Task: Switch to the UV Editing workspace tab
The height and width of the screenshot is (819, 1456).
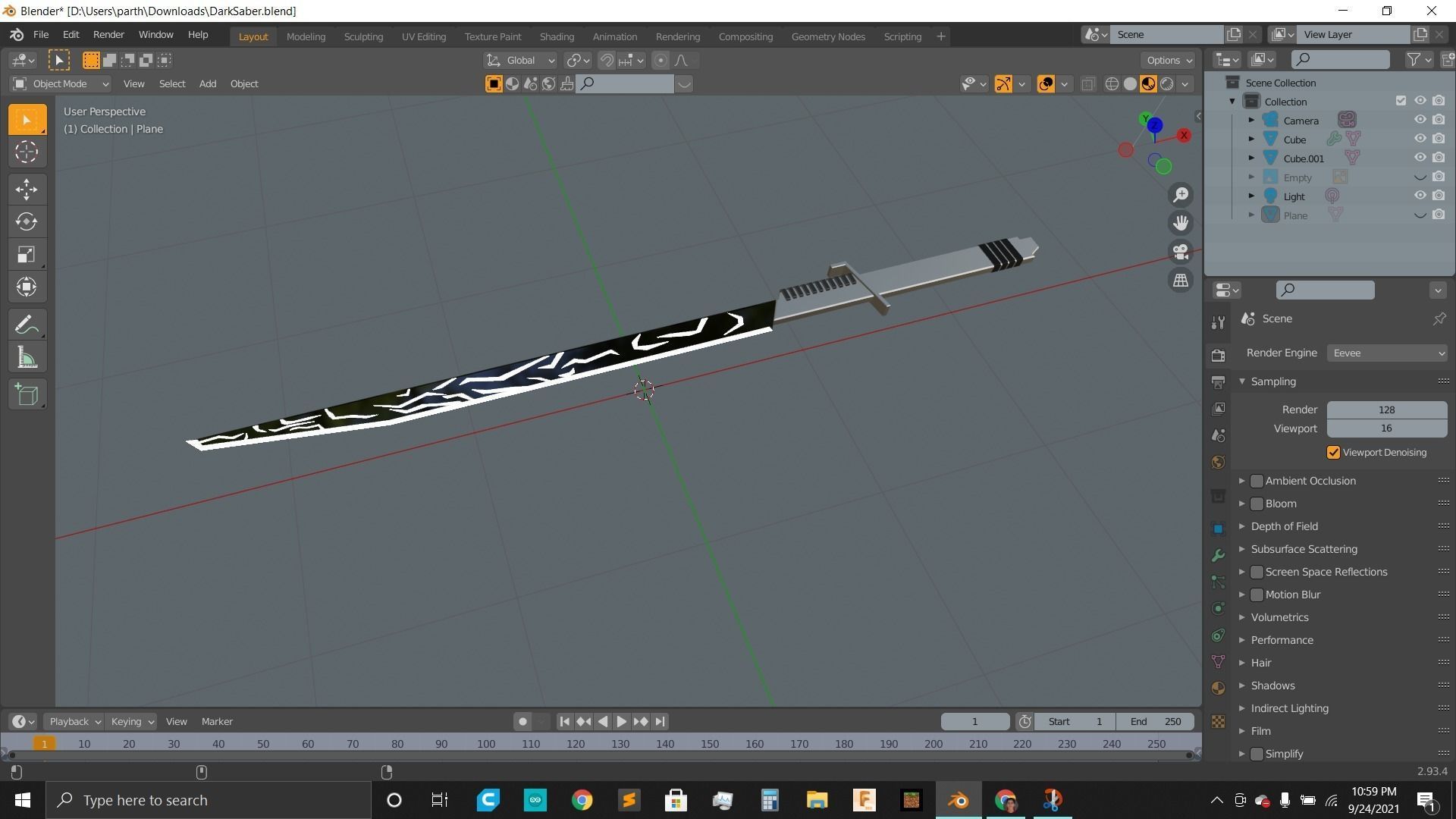Action: (423, 36)
